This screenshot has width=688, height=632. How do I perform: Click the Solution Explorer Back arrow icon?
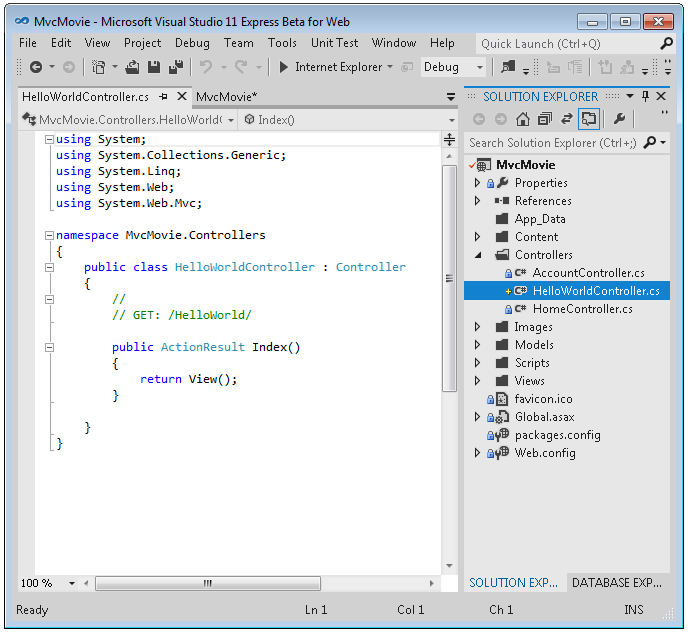coord(479,119)
